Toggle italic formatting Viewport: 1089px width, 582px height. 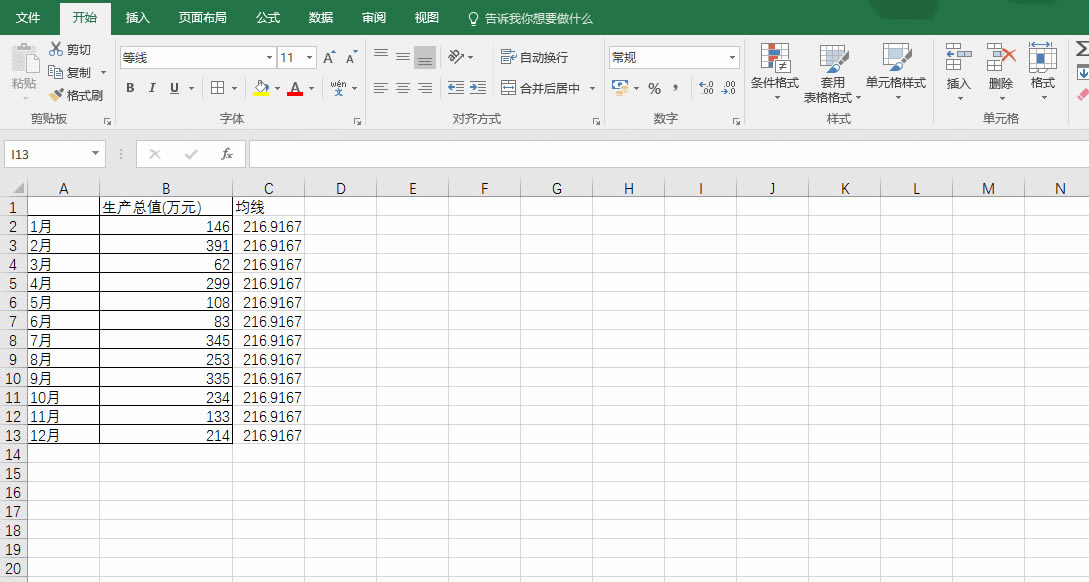tap(152, 88)
